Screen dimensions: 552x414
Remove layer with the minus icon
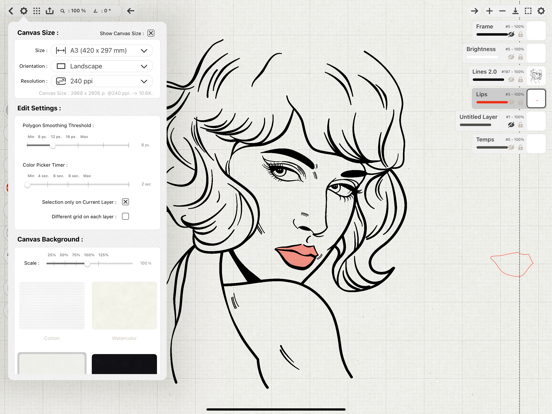[x=502, y=11]
